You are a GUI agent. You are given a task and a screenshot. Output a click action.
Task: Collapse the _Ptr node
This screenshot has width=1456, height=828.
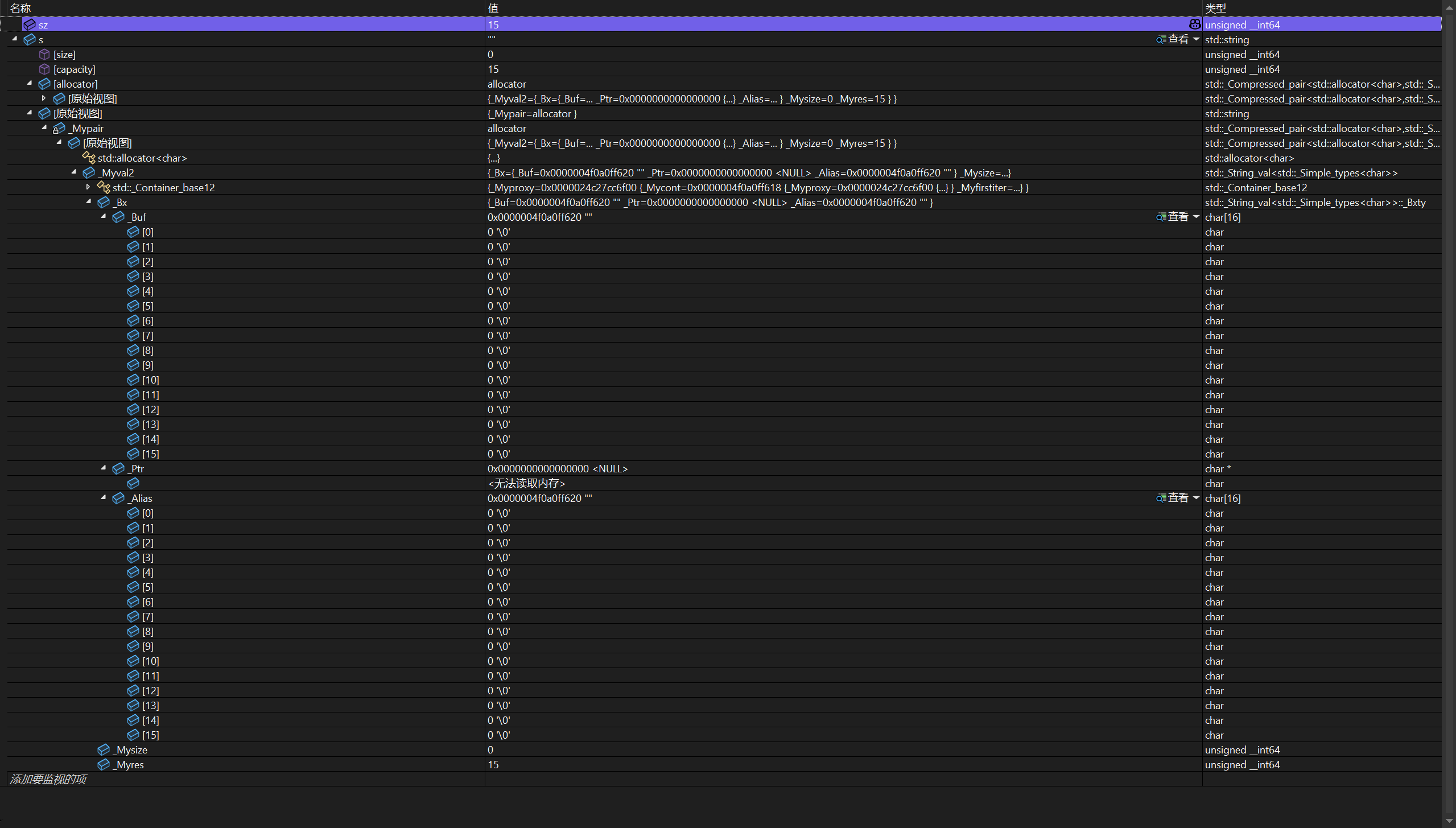[104, 468]
